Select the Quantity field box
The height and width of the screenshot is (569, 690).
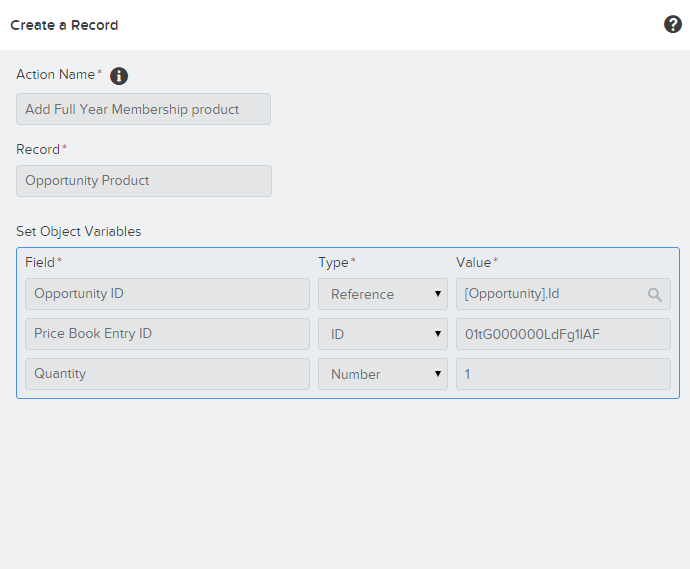[167, 374]
